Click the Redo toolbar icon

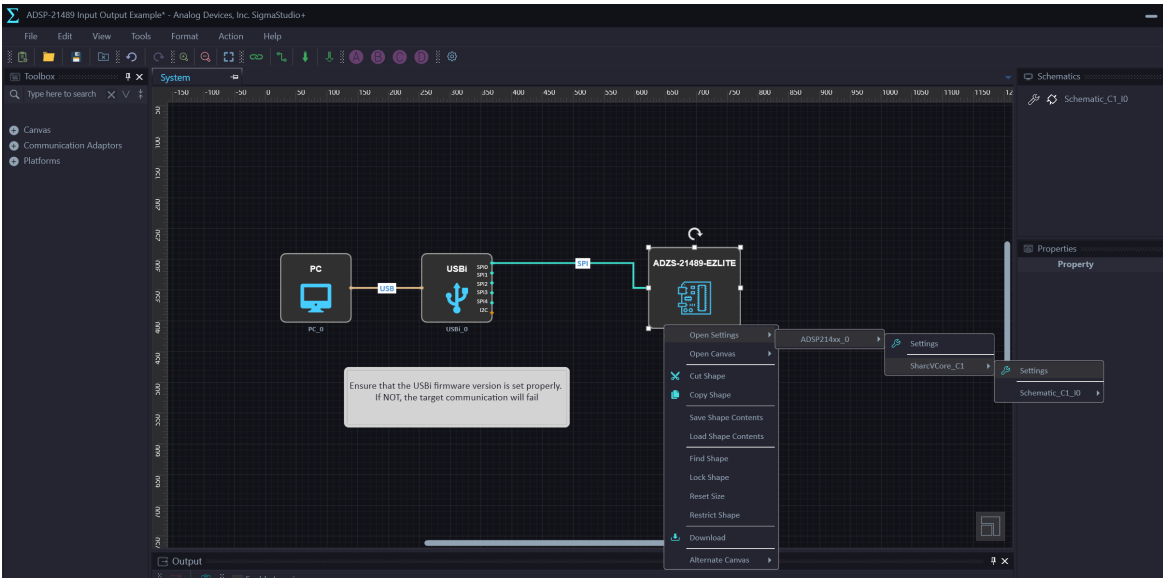click(x=158, y=57)
